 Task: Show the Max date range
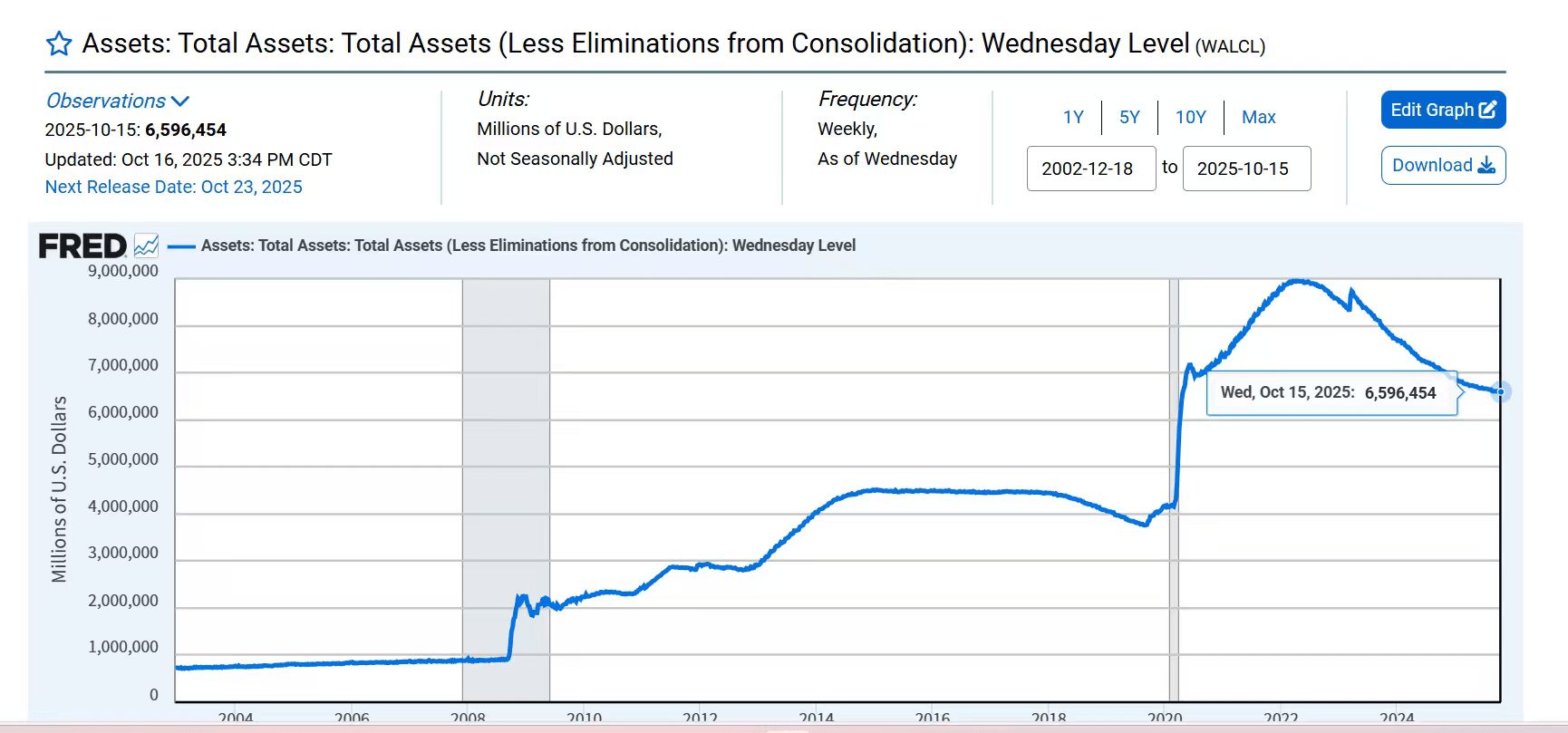(x=1258, y=117)
